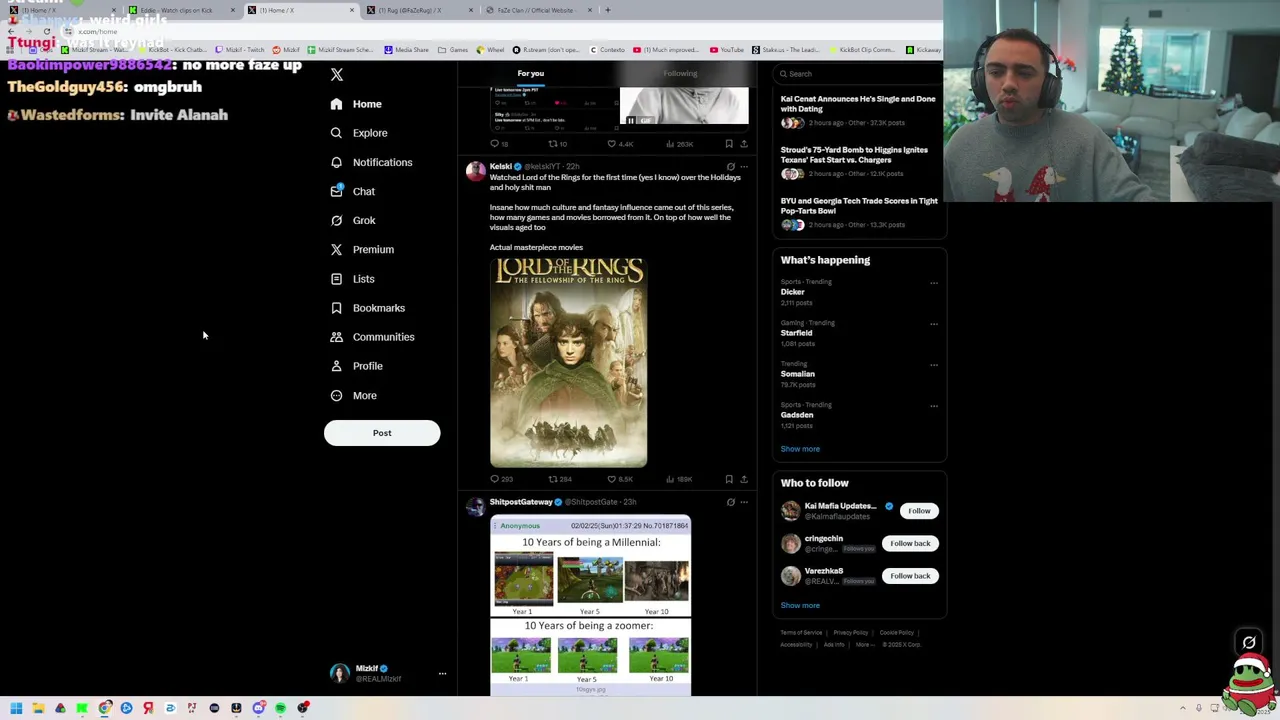Follow the Kai Mafia Updates account
1280x720 pixels.
tap(919, 511)
